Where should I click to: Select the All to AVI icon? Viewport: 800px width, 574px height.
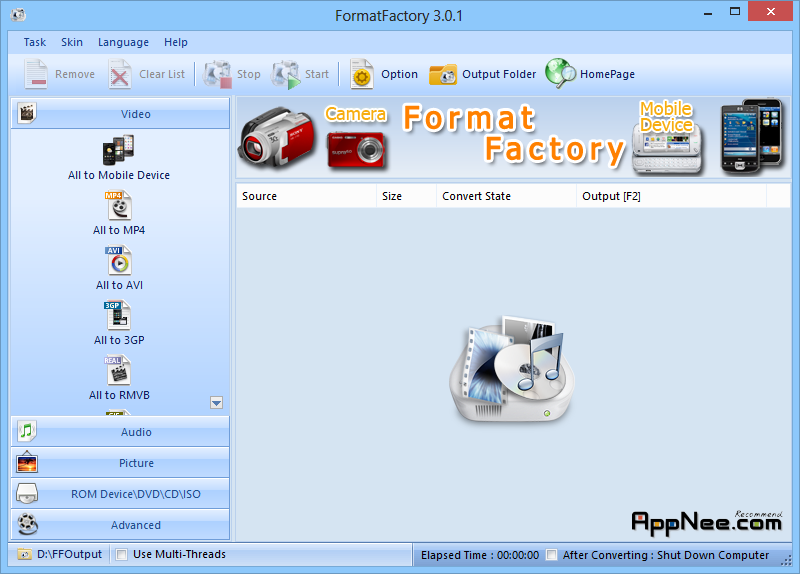click(x=119, y=260)
